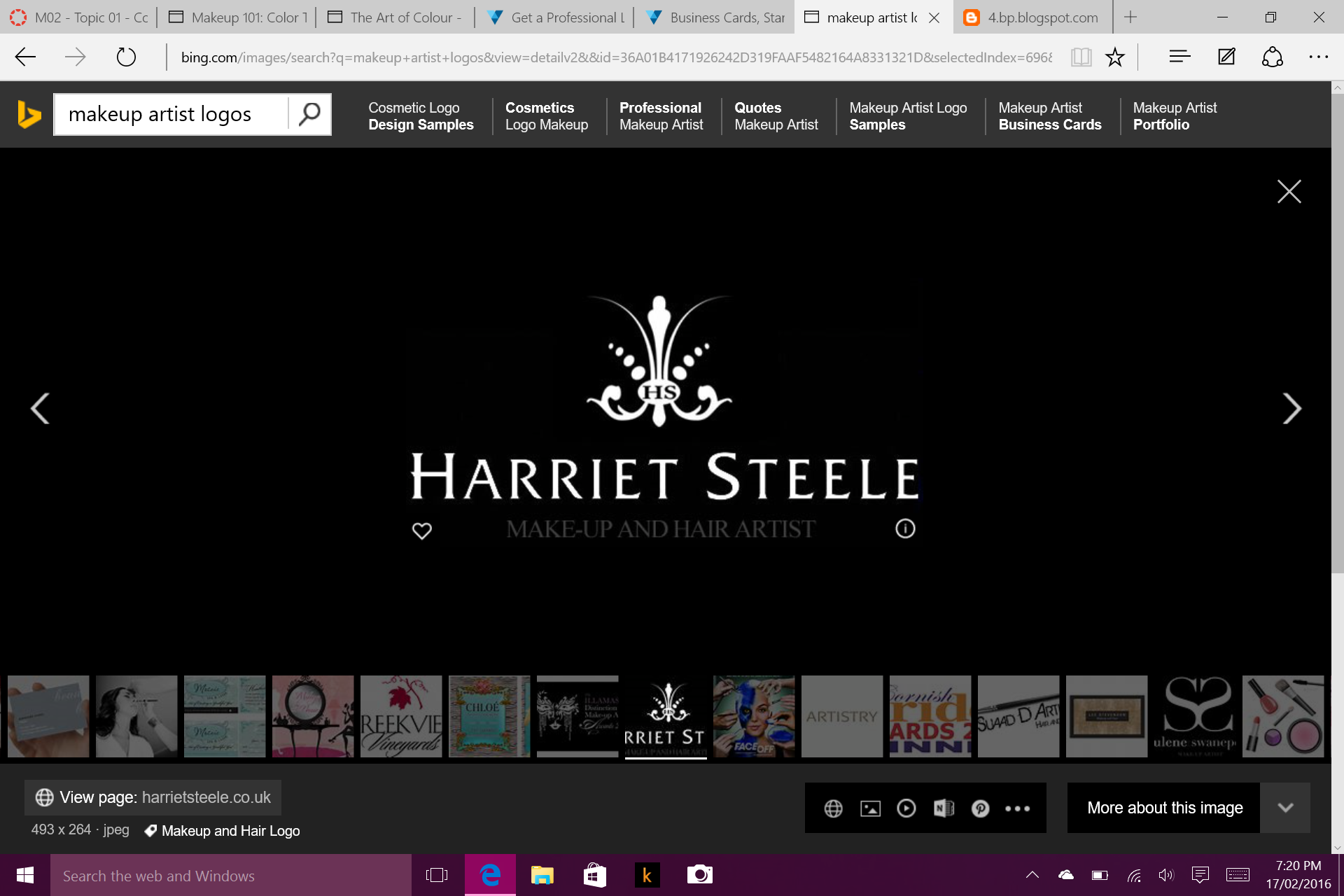This screenshot has height=896, width=1344.
Task: Select the ARTISTRY thumbnail in filmstrip
Action: pos(841,716)
